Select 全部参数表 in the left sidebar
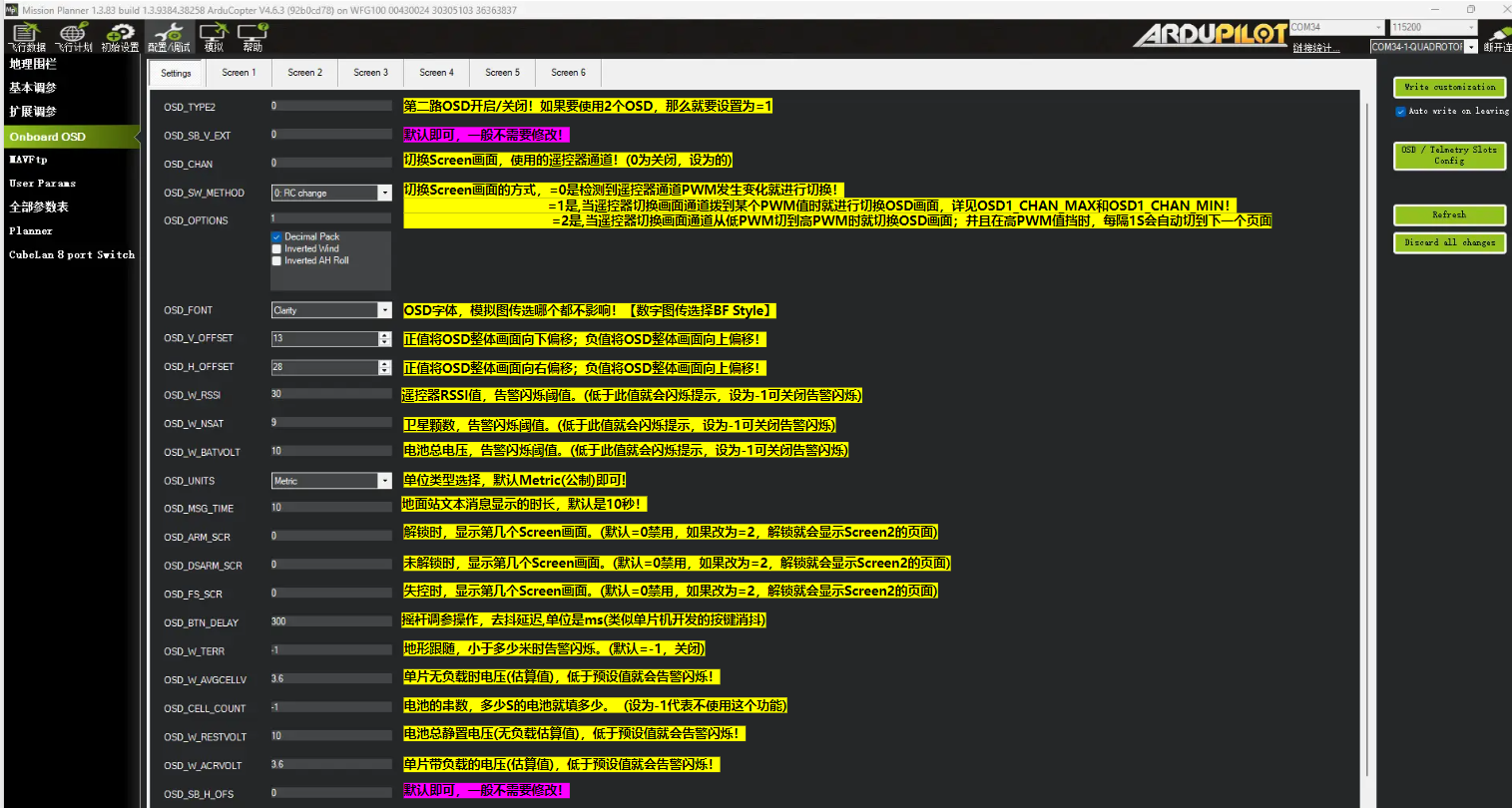 point(39,207)
